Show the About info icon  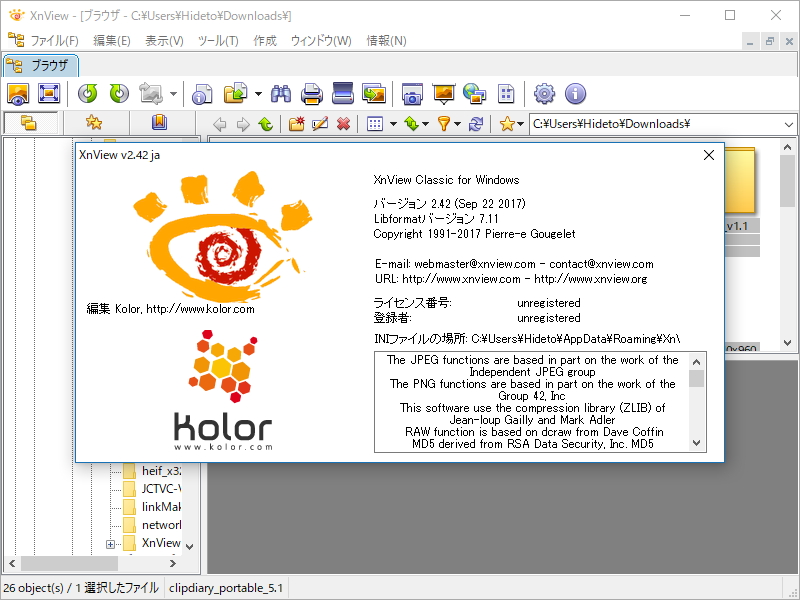pyautogui.click(x=574, y=93)
